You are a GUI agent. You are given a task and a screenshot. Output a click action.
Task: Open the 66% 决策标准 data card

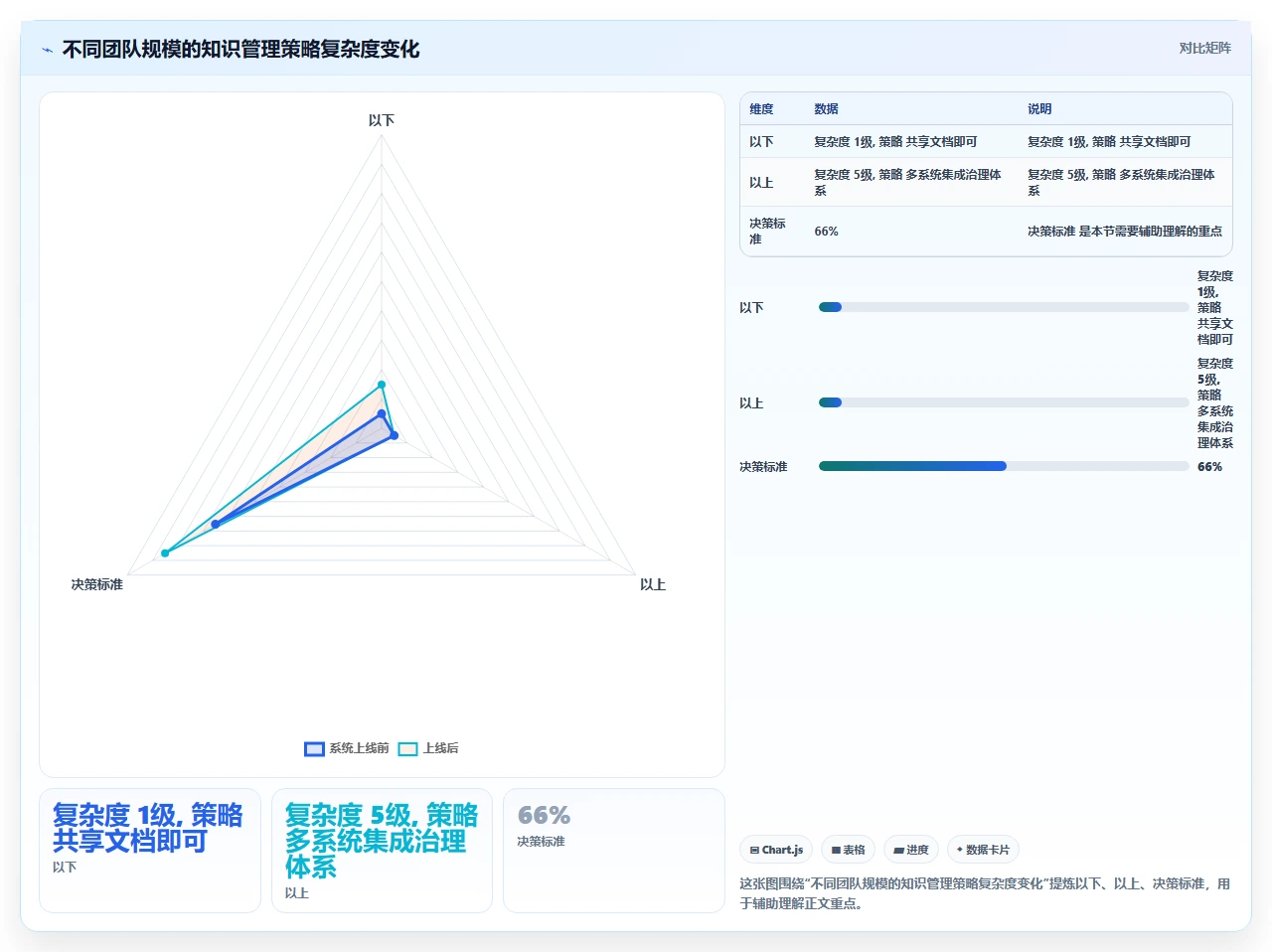click(614, 851)
